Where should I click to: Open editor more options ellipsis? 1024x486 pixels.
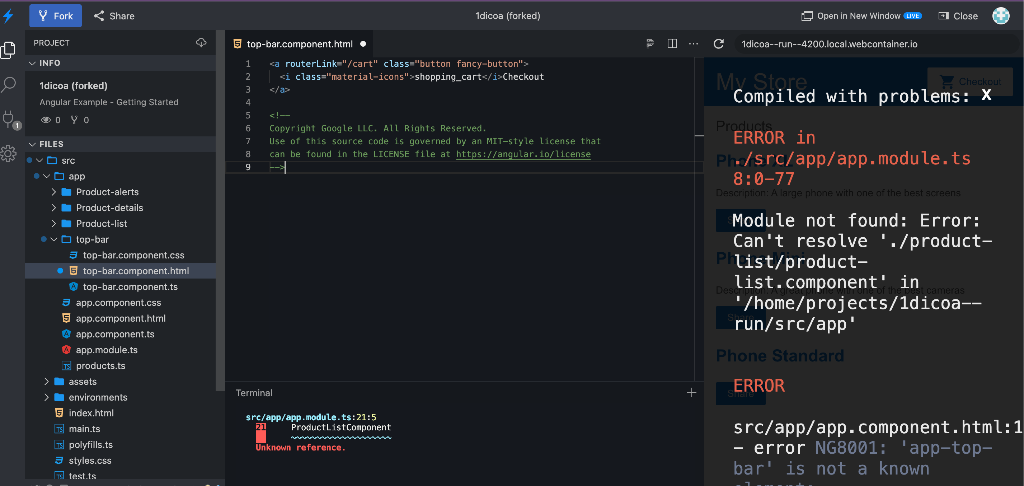pyautogui.click(x=694, y=43)
